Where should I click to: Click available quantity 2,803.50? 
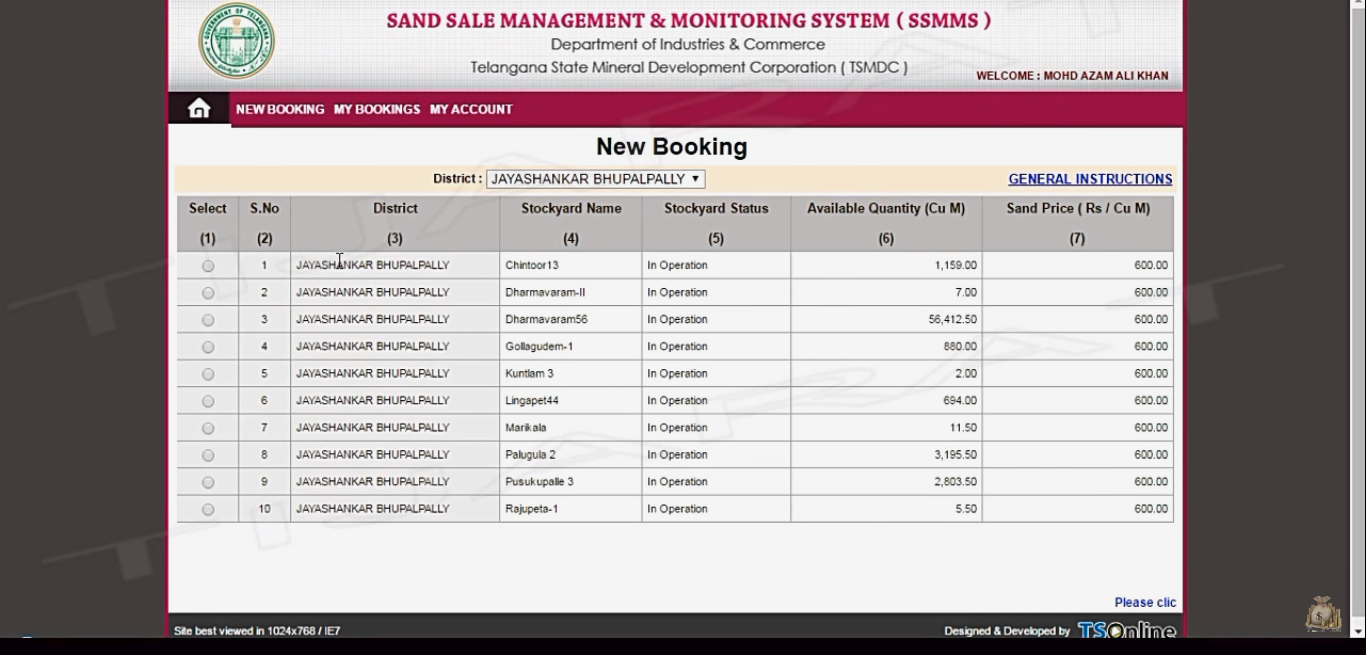[956, 481]
